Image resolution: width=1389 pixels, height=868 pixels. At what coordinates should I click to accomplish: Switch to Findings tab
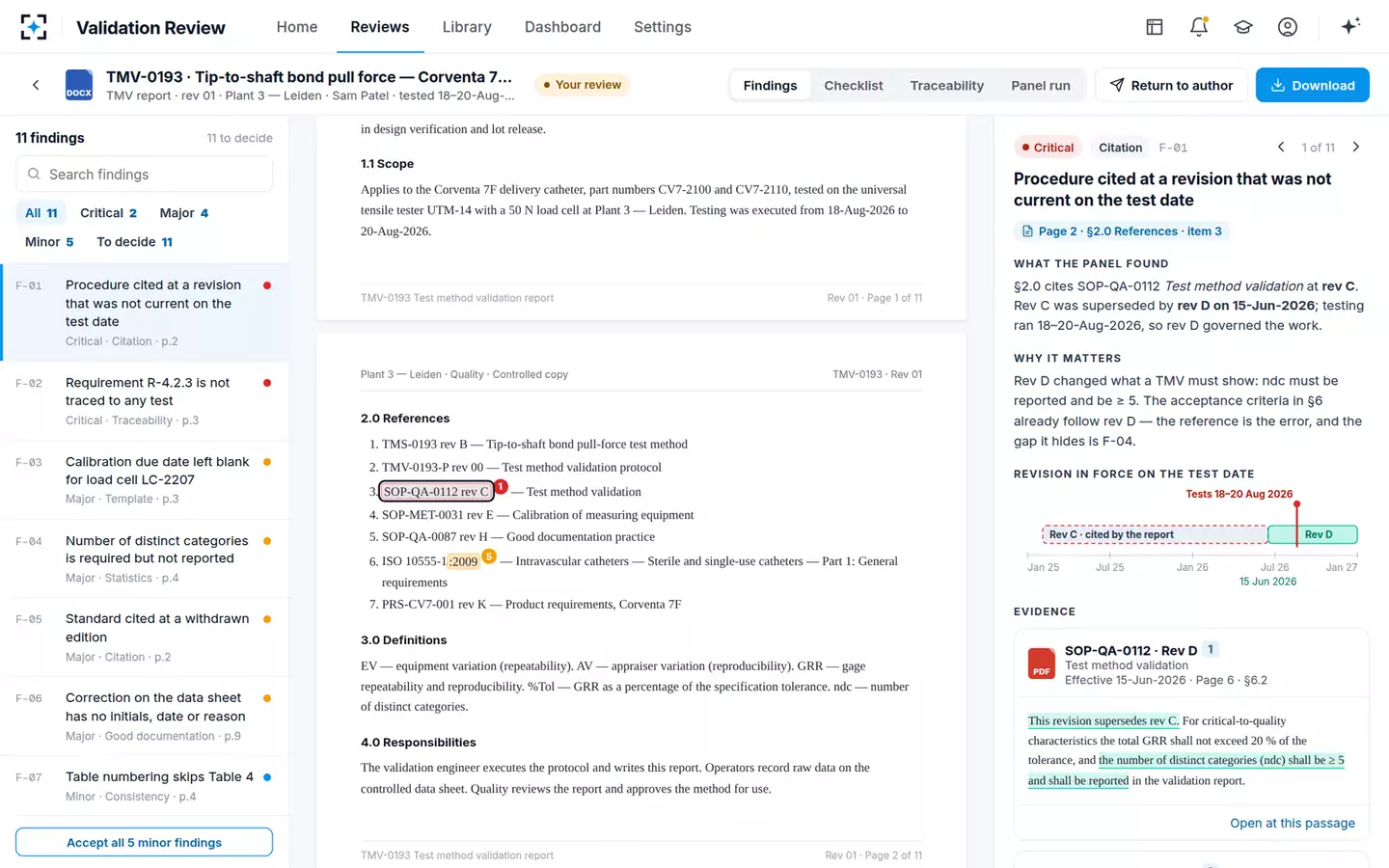770,86
